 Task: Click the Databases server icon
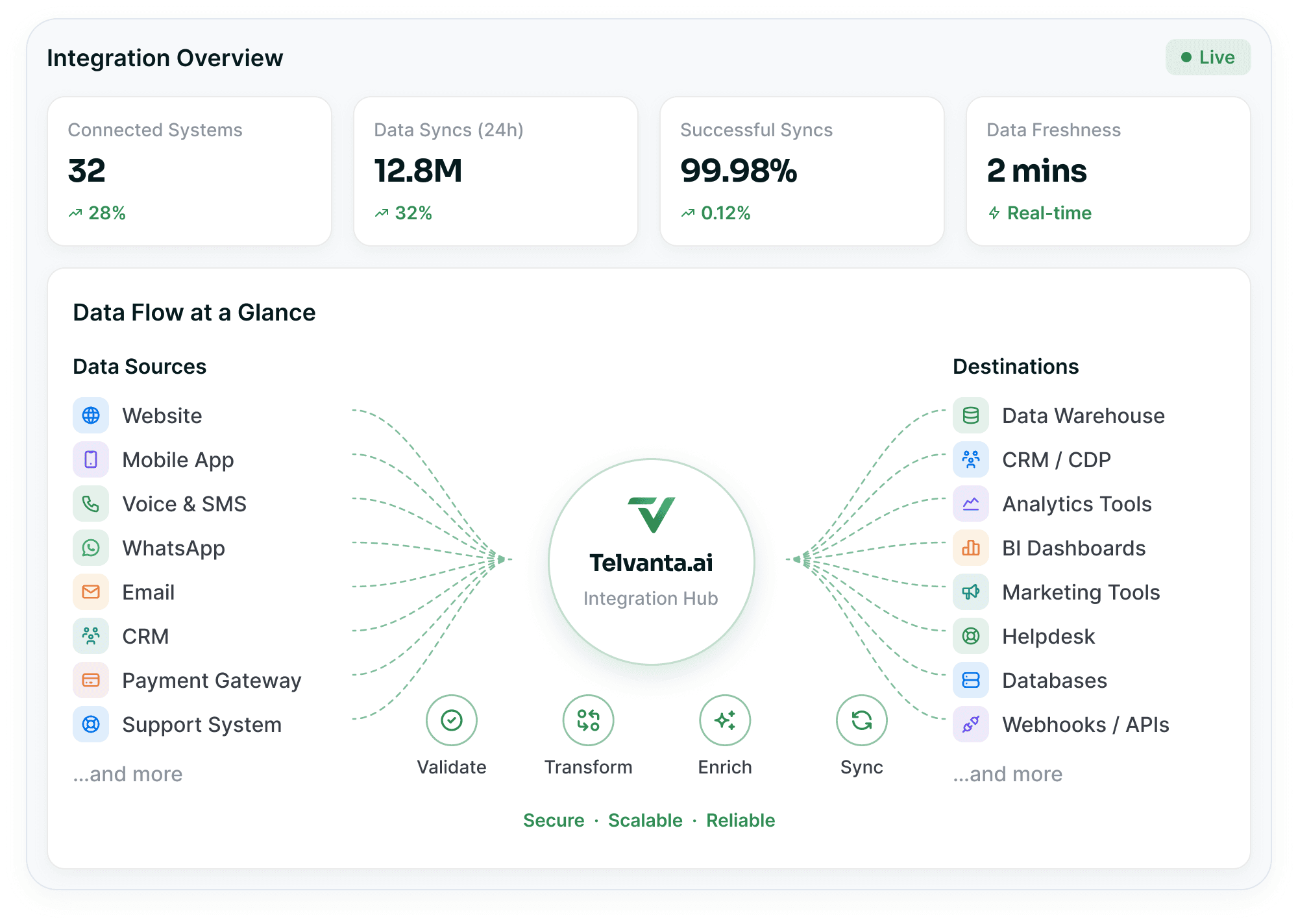click(x=971, y=680)
